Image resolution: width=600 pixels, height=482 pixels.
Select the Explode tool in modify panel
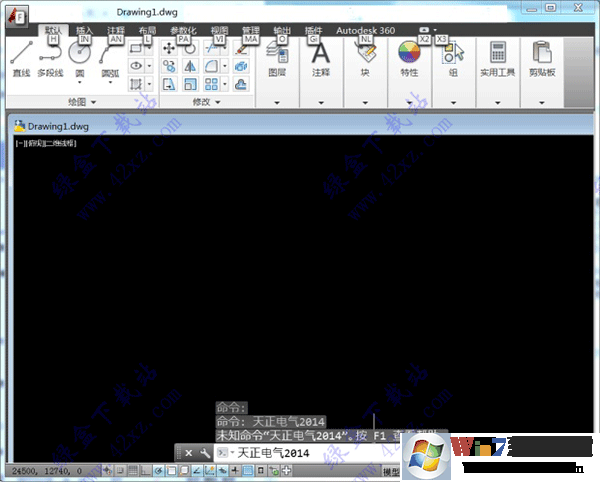(241, 66)
